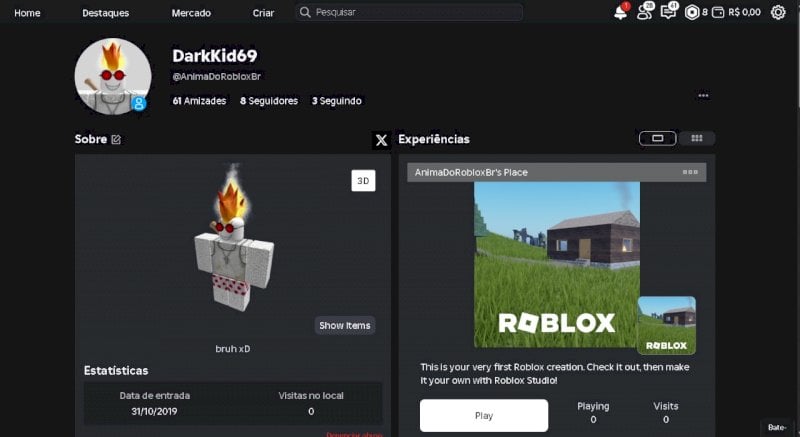Image resolution: width=800 pixels, height=437 pixels.
Task: Open the 61 Amizades list
Action: pyautogui.click(x=199, y=101)
